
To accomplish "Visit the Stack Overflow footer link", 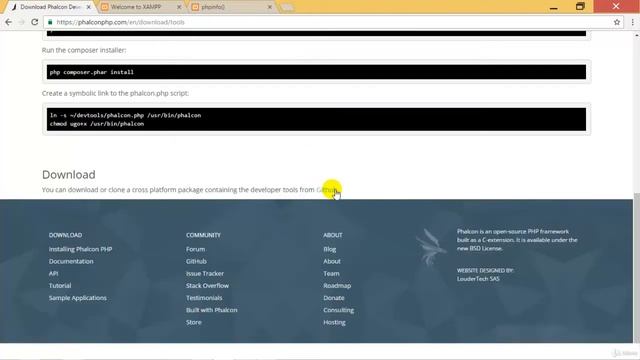I will click(x=207, y=286).
